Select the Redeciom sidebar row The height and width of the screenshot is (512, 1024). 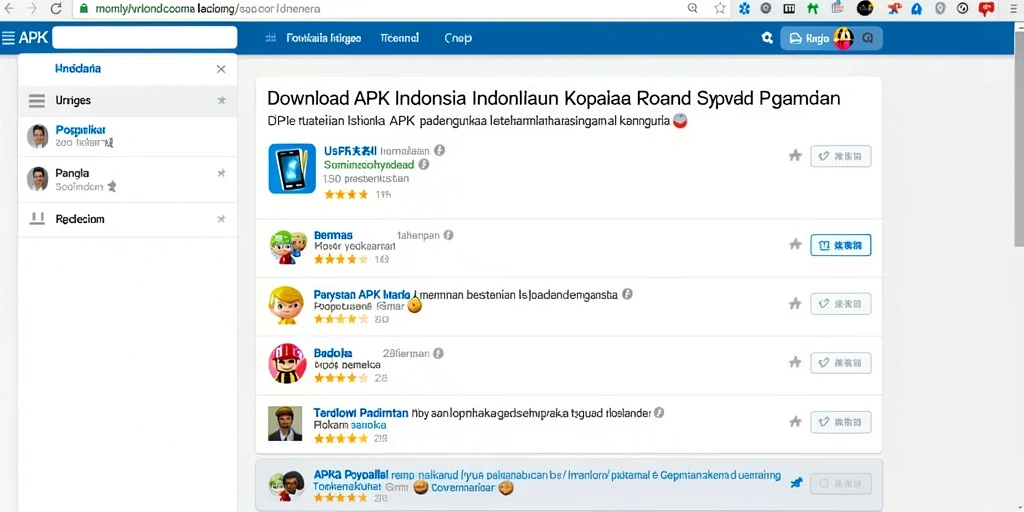(x=127, y=219)
